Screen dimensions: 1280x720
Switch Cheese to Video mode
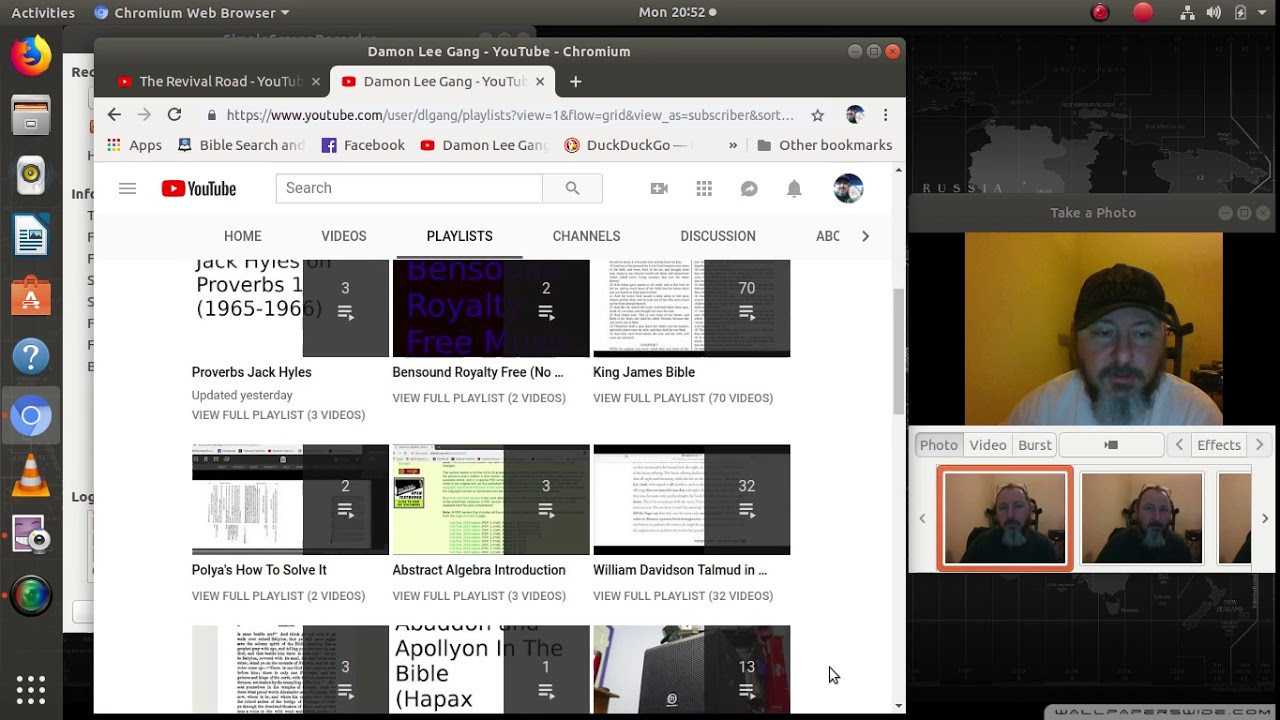pos(988,445)
